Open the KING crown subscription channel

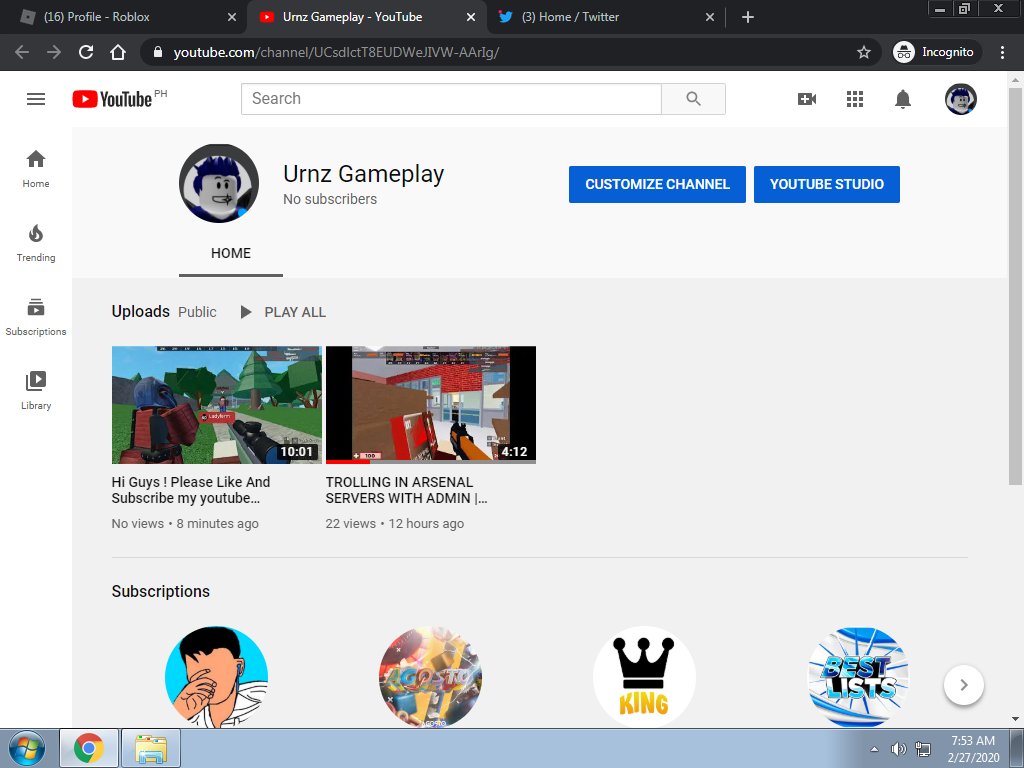pyautogui.click(x=644, y=677)
